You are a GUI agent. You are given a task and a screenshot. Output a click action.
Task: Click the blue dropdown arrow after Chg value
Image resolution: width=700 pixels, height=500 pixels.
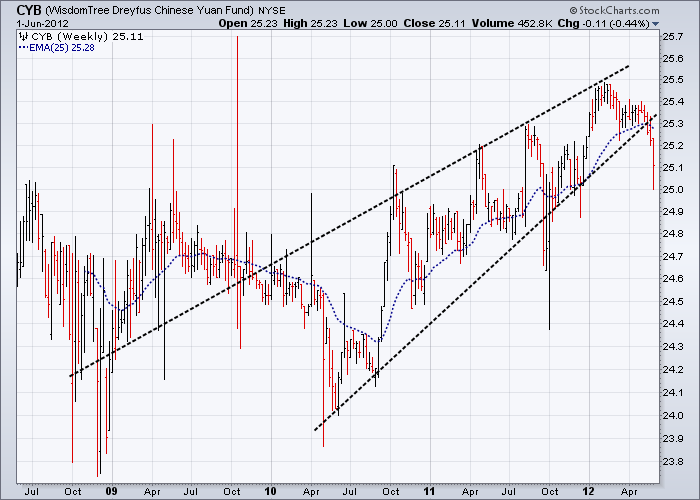(655, 24)
